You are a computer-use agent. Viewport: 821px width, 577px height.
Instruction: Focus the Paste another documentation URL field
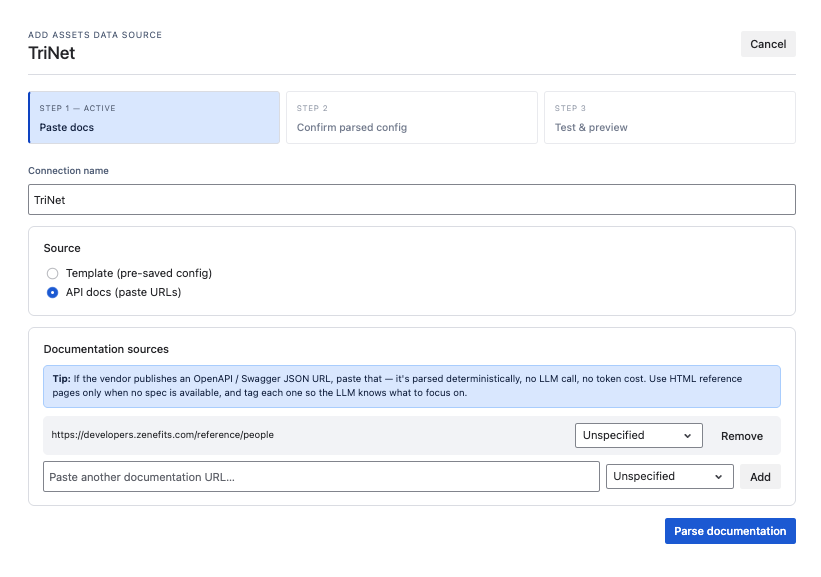(x=321, y=476)
